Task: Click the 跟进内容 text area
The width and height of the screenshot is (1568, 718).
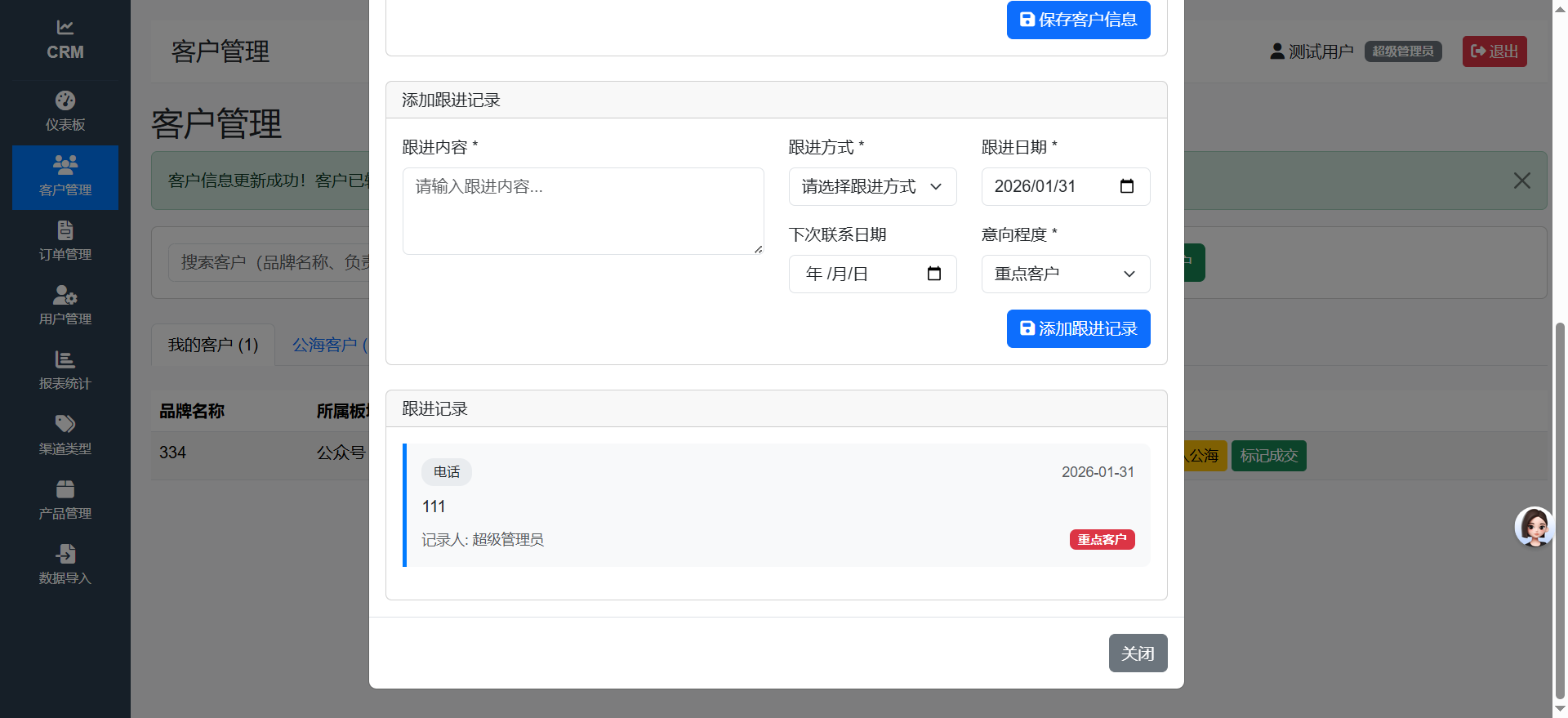Action: click(x=583, y=211)
